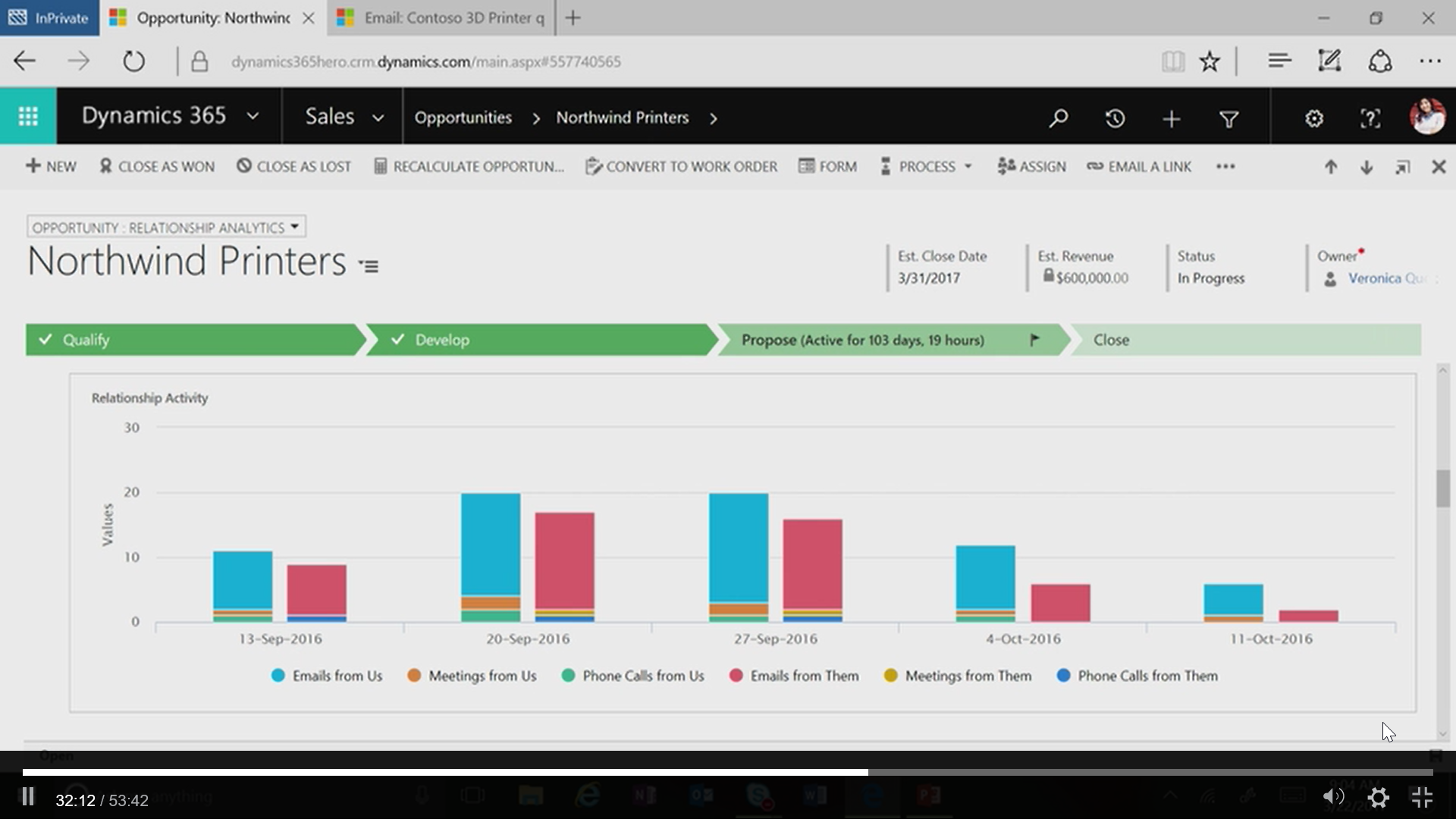Image resolution: width=1456 pixels, height=819 pixels.
Task: Click the lock site info icon
Action: click(199, 61)
